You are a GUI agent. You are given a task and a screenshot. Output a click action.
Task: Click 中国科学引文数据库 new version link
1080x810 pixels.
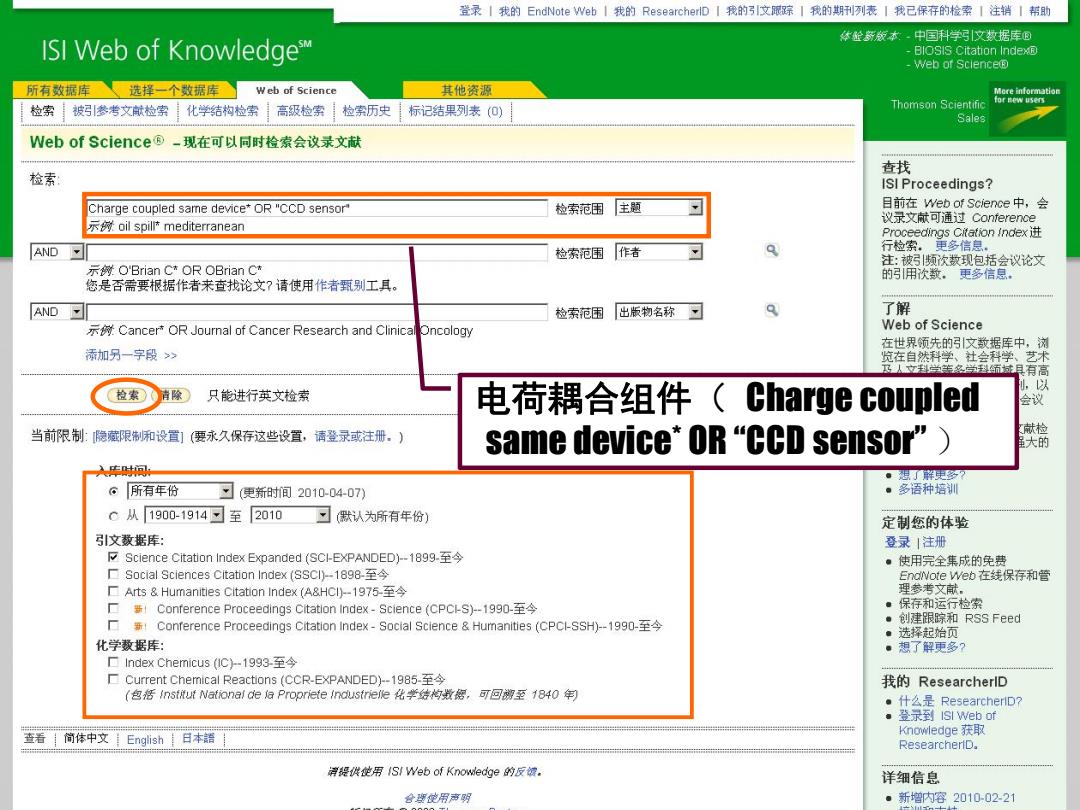[x=973, y=36]
